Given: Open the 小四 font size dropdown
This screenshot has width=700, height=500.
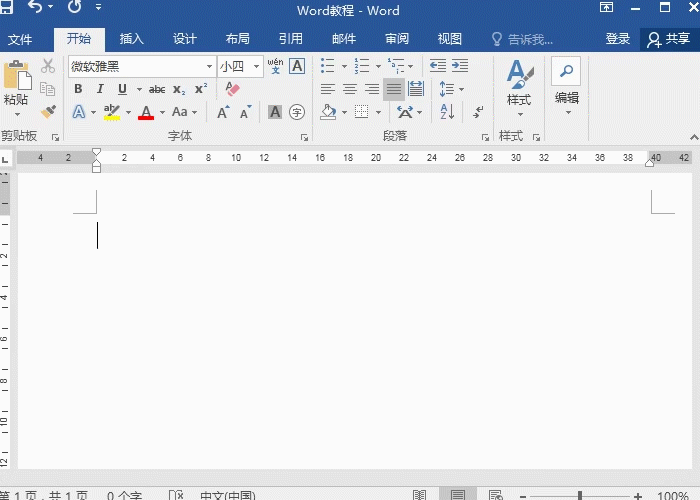Looking at the screenshot, I should [257, 66].
